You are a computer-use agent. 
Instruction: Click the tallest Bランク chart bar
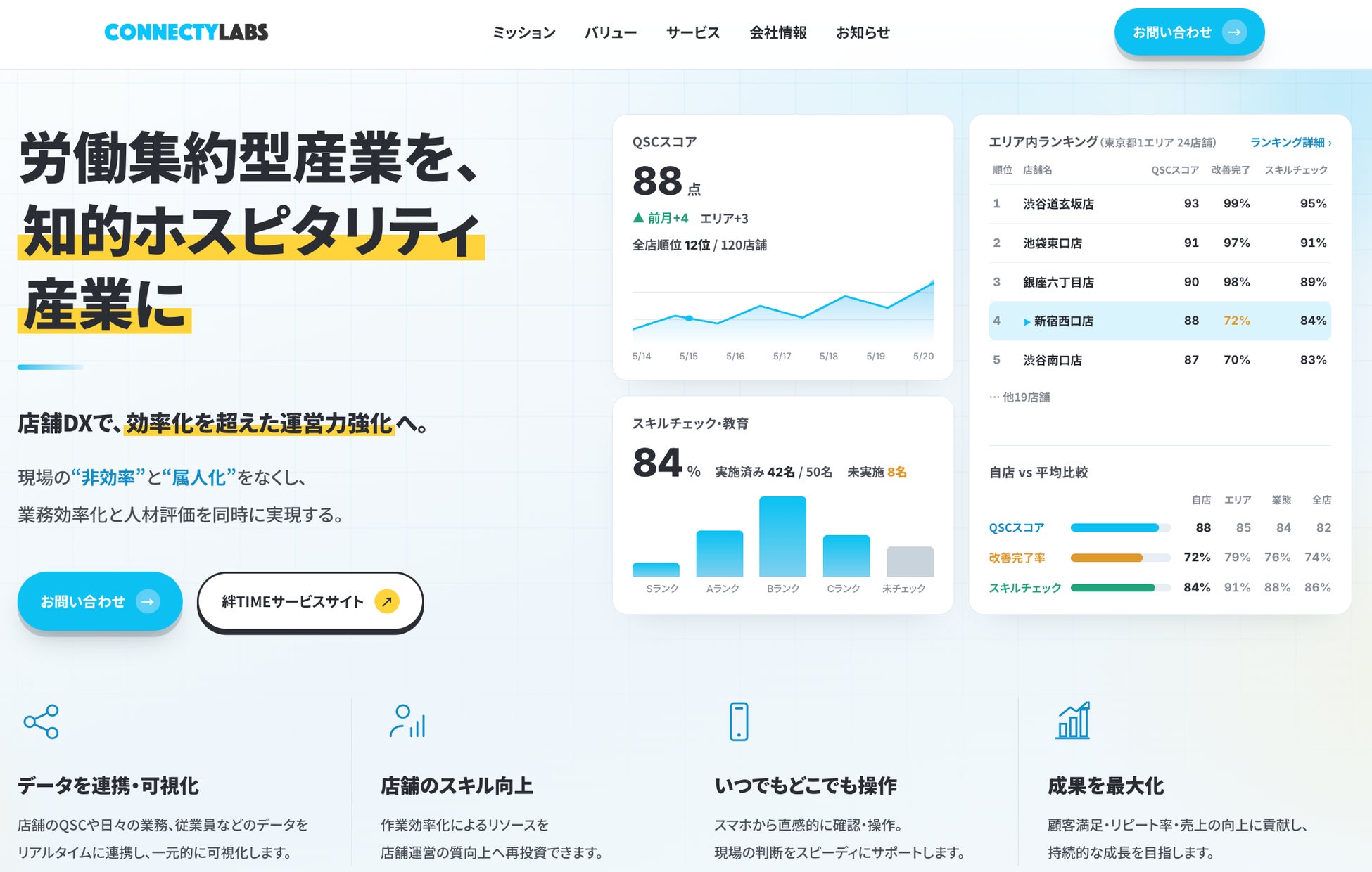pyautogui.click(x=782, y=537)
